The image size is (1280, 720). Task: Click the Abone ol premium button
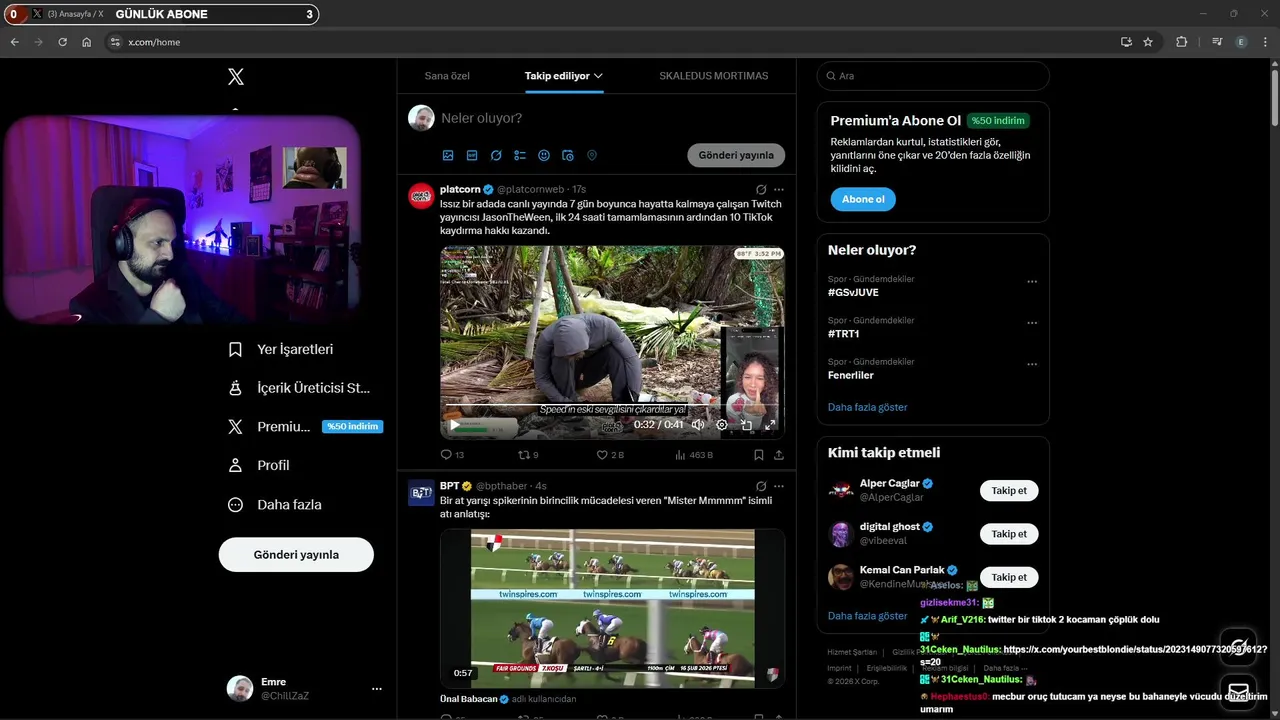pyautogui.click(x=863, y=199)
